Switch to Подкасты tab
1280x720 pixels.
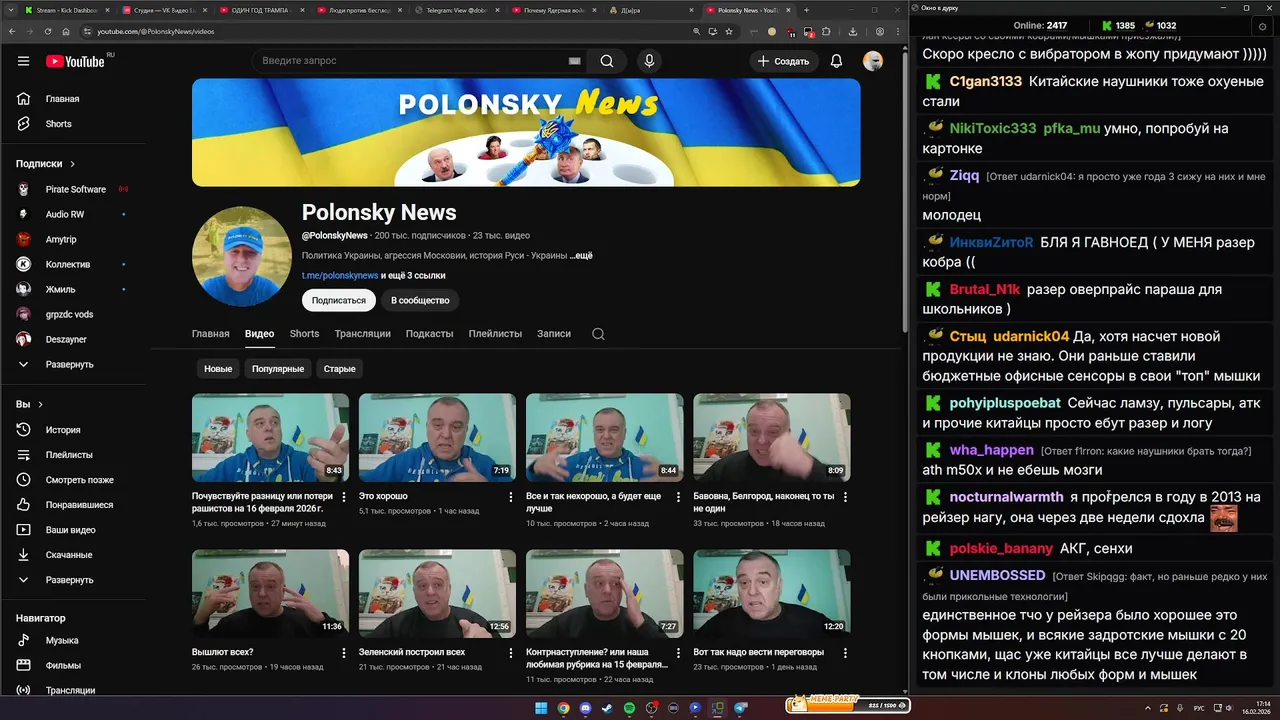[429, 334]
